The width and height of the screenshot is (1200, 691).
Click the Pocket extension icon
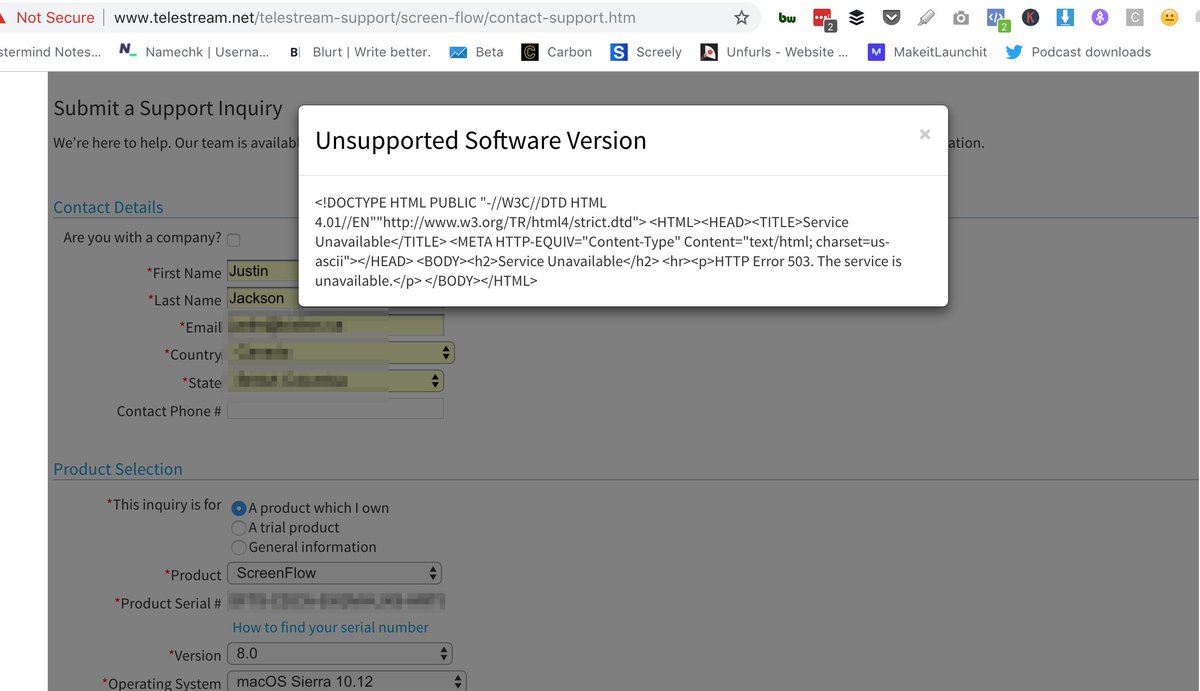(x=890, y=18)
